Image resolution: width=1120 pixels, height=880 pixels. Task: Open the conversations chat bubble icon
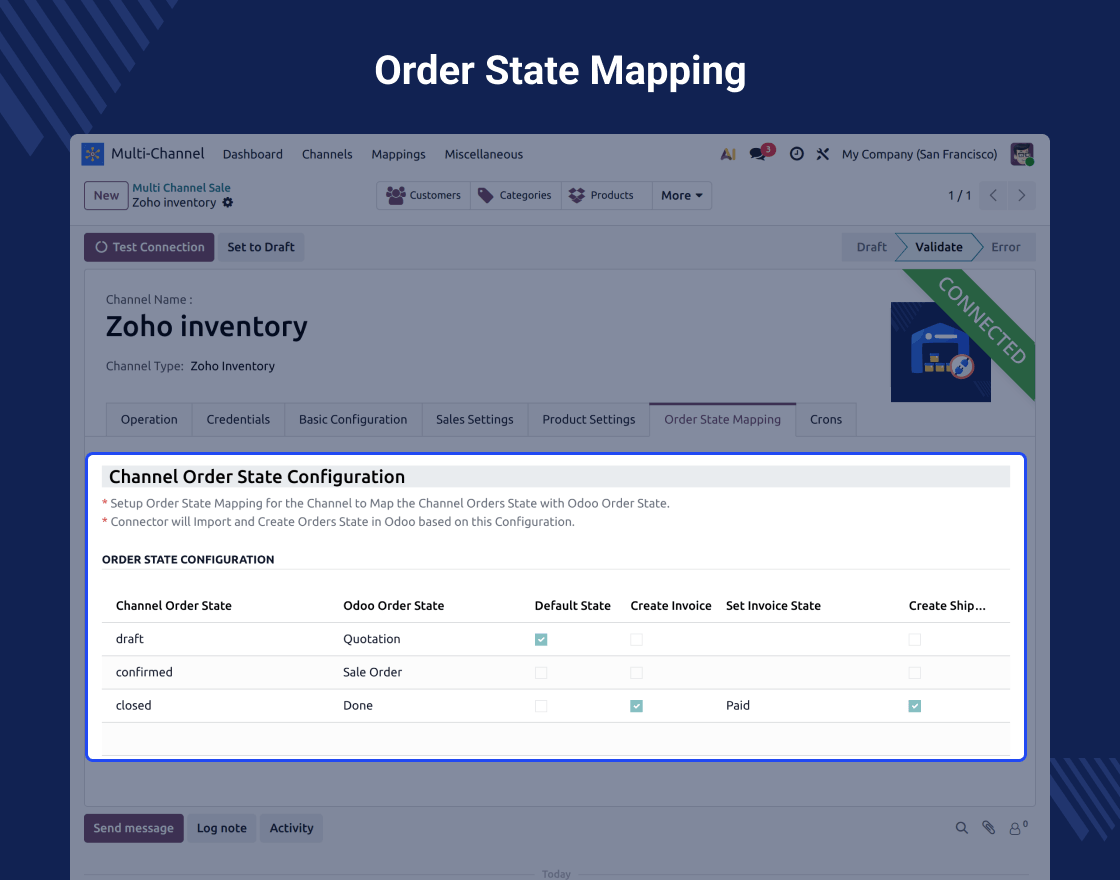point(757,154)
